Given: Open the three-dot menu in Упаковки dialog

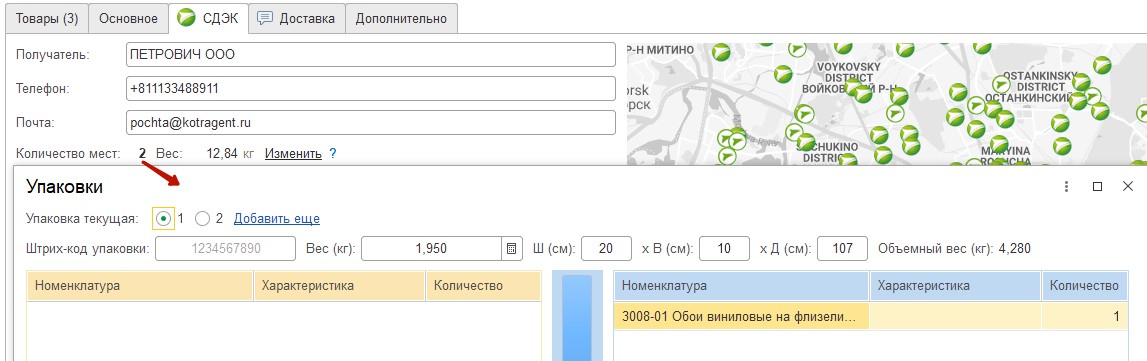Looking at the screenshot, I should click(1067, 187).
